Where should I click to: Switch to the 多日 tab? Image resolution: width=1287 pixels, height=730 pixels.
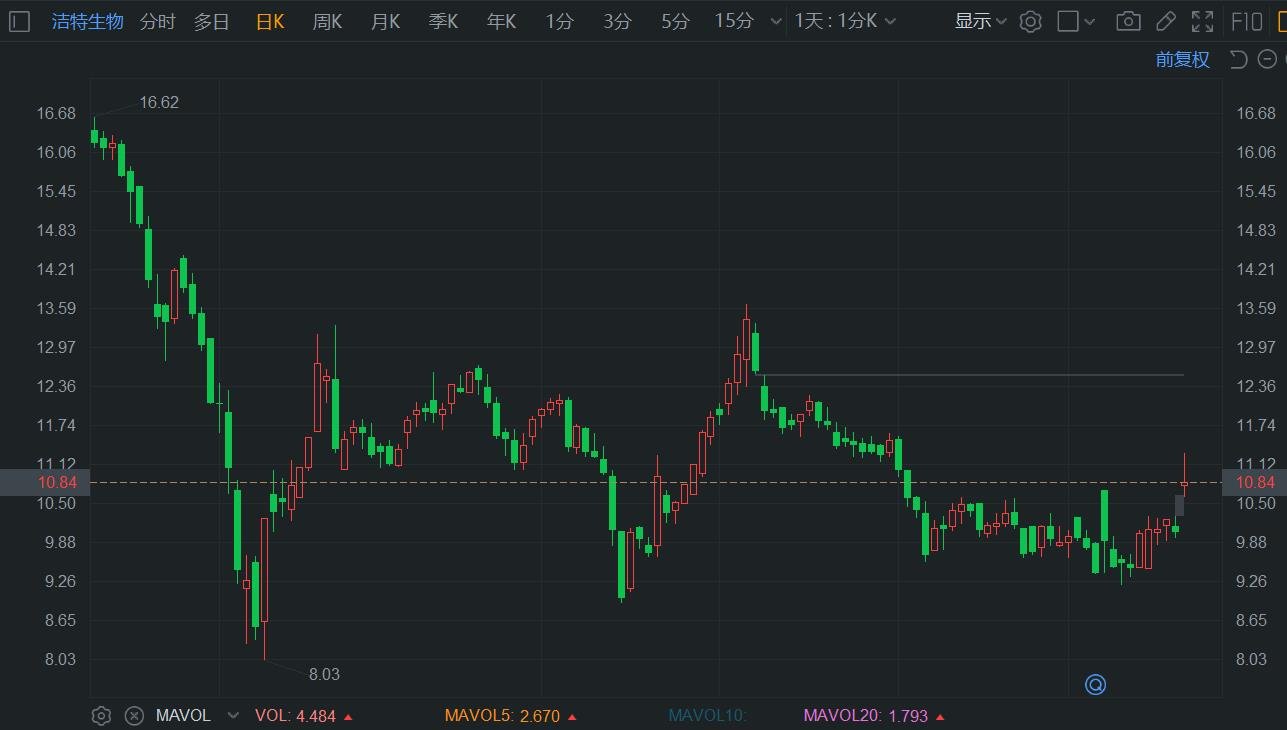coord(212,21)
